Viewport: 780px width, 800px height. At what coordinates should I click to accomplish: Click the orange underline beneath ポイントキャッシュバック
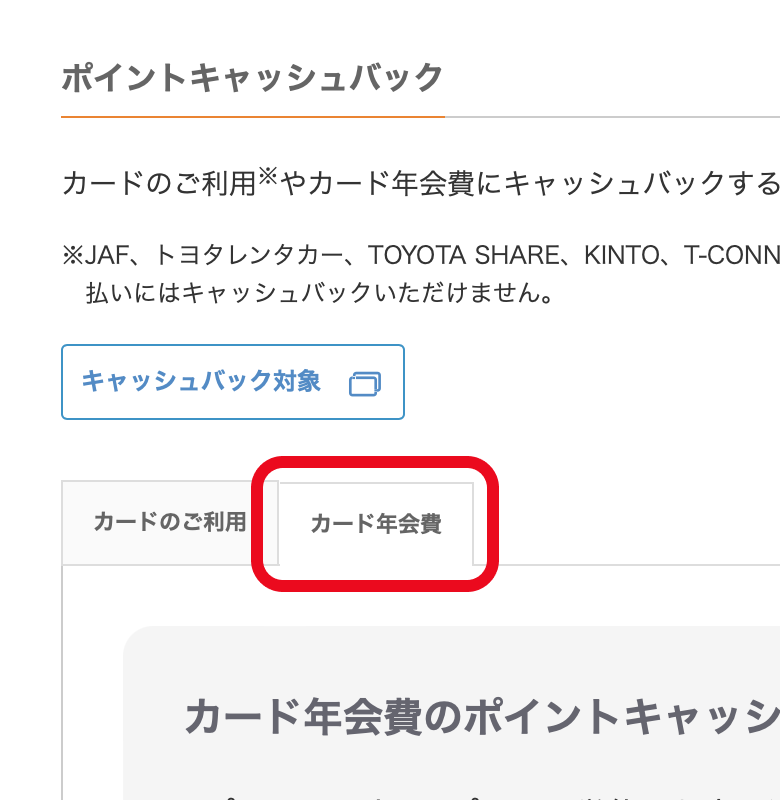tap(252, 117)
